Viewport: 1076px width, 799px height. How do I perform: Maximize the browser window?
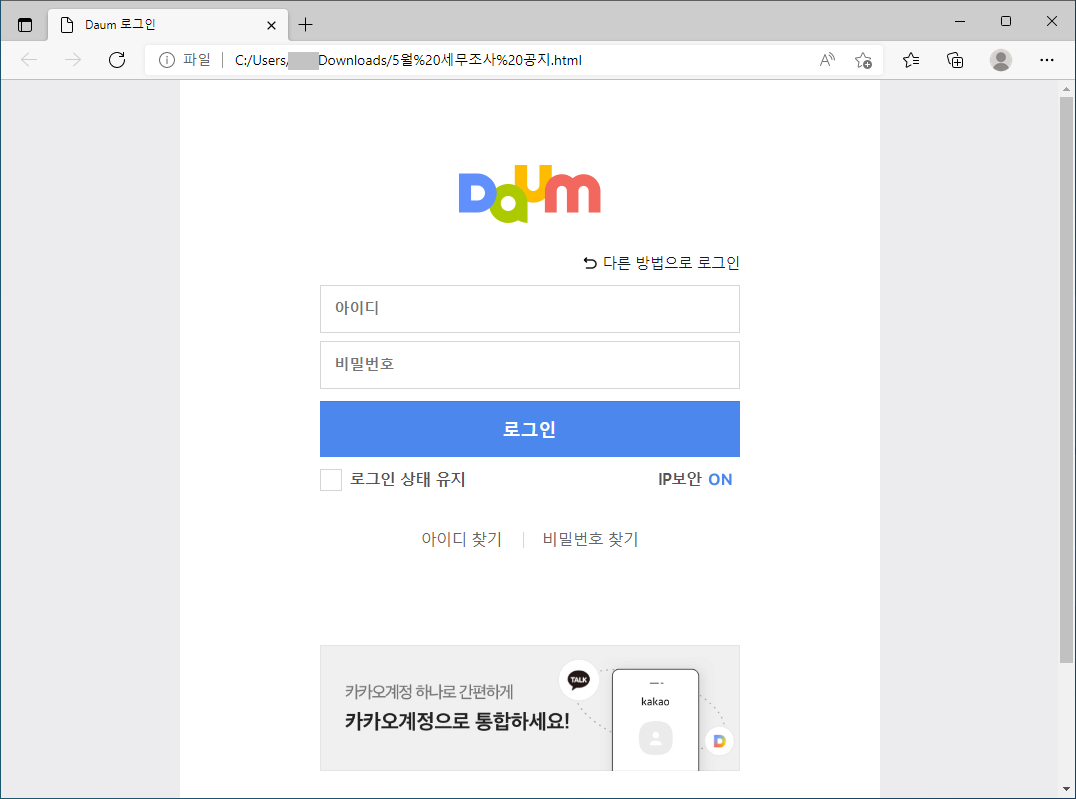(1005, 21)
